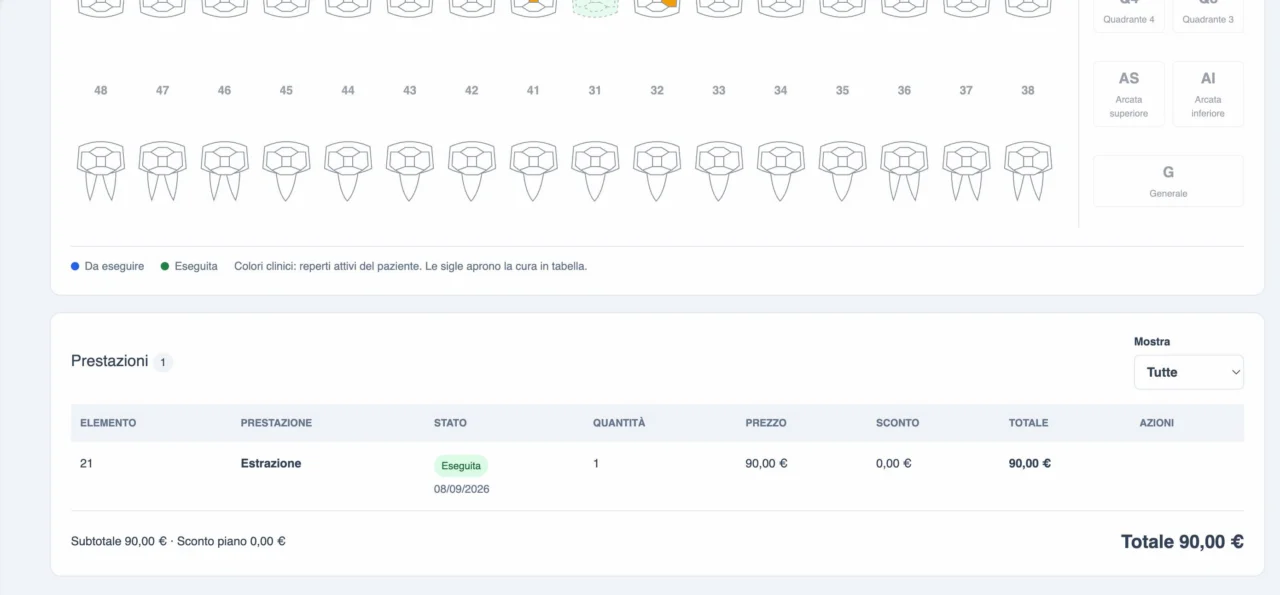Select tooth 47 diagram in lower arch

pos(163,171)
